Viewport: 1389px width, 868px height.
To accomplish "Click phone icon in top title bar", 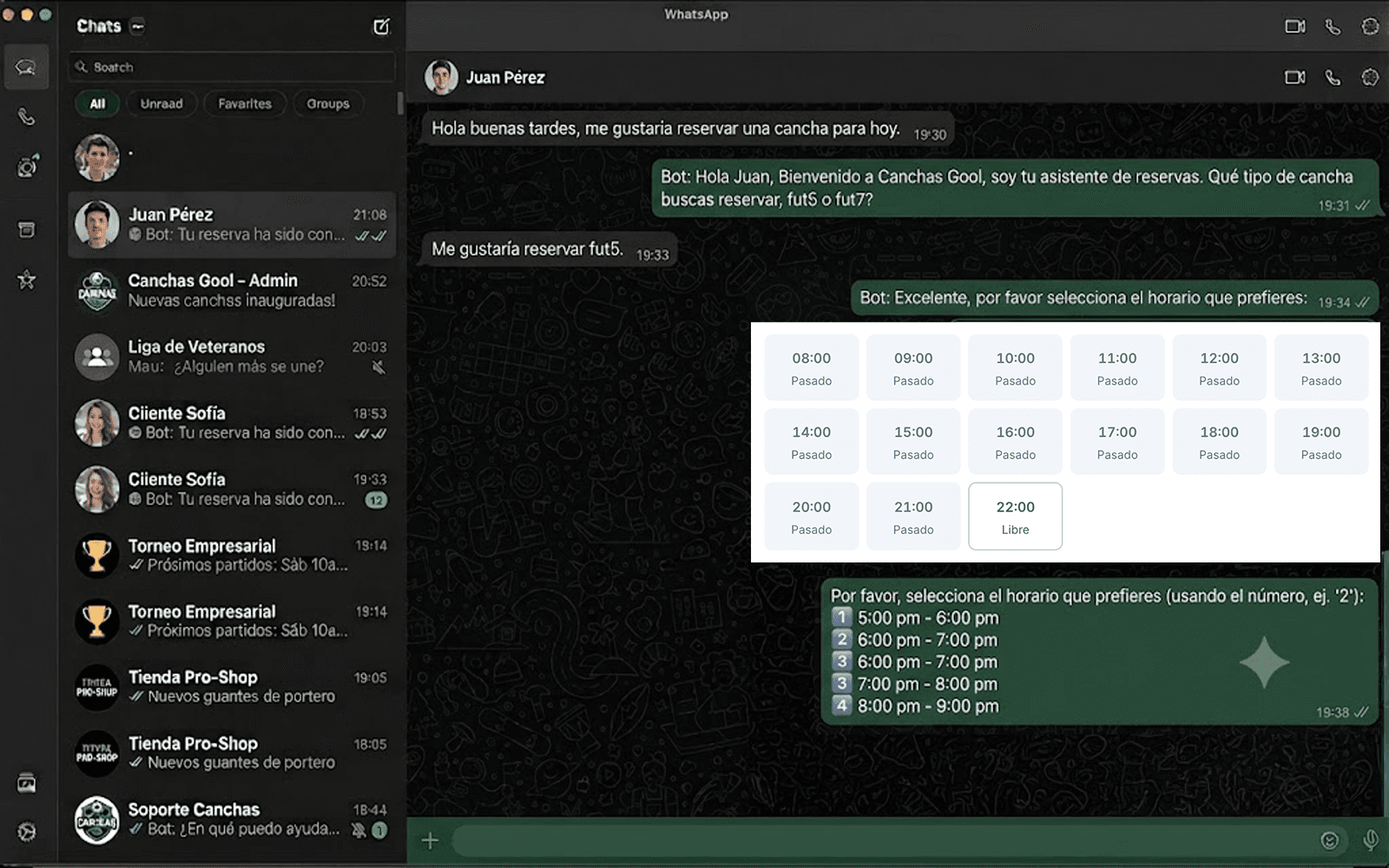I will tap(1333, 27).
